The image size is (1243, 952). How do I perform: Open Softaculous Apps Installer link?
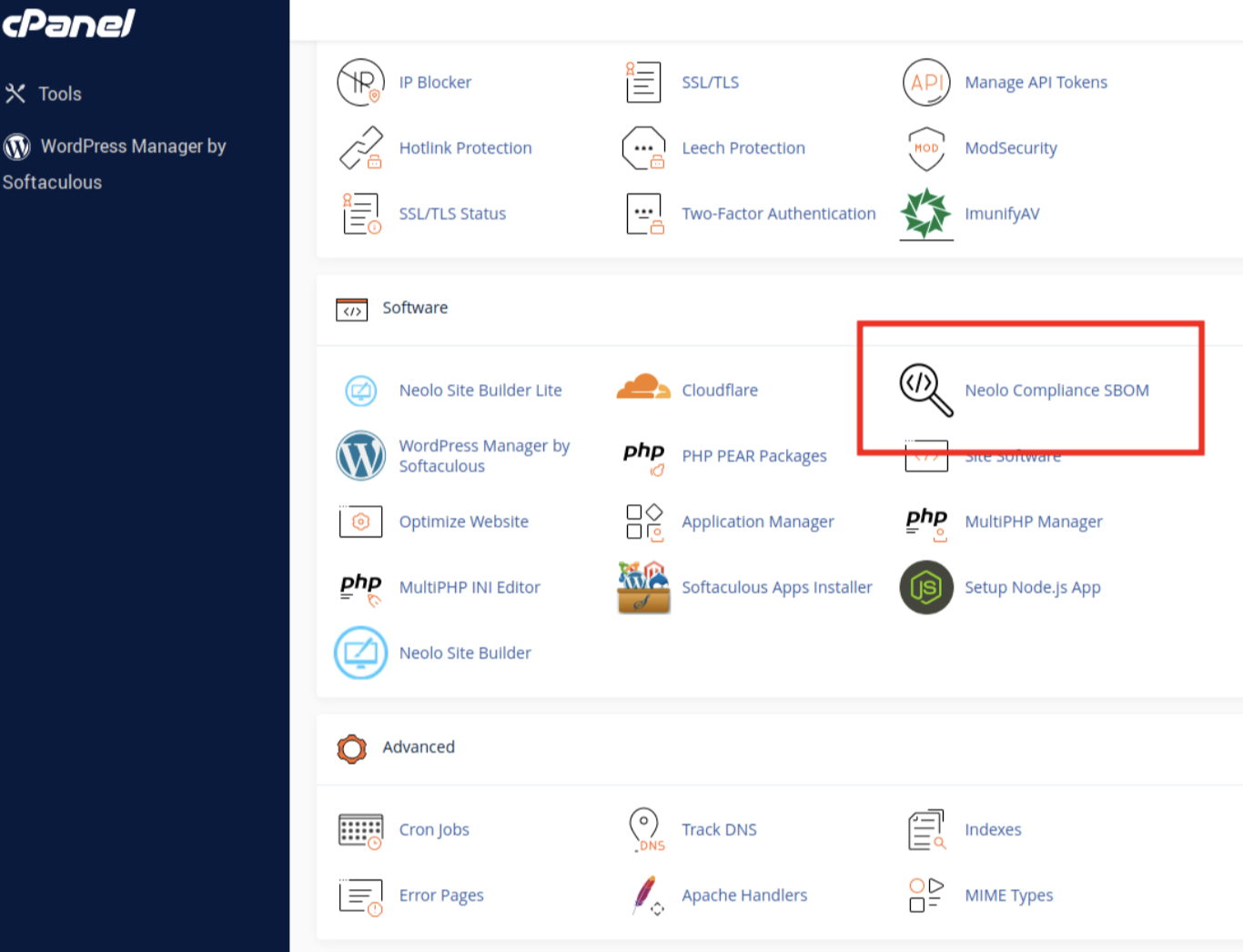coord(776,587)
